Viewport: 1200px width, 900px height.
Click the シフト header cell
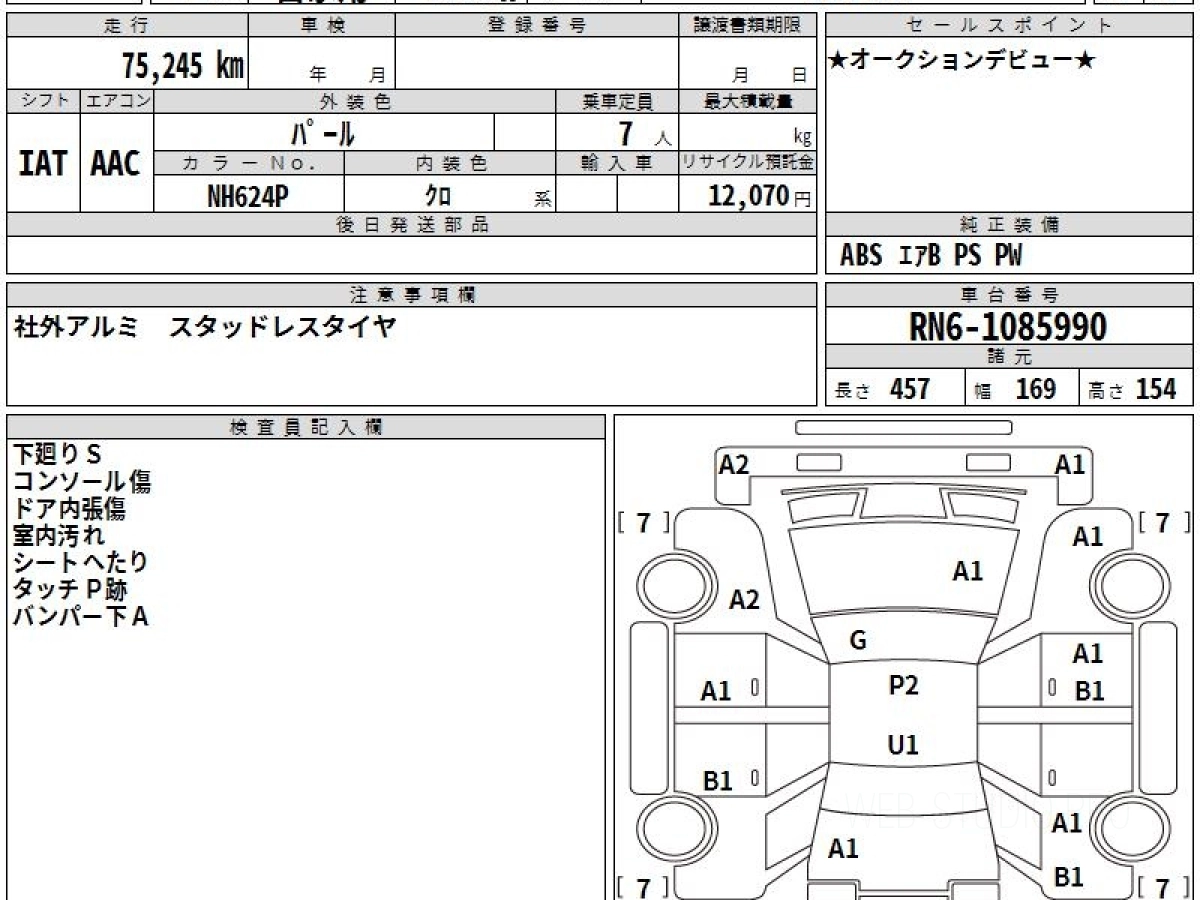coord(43,101)
